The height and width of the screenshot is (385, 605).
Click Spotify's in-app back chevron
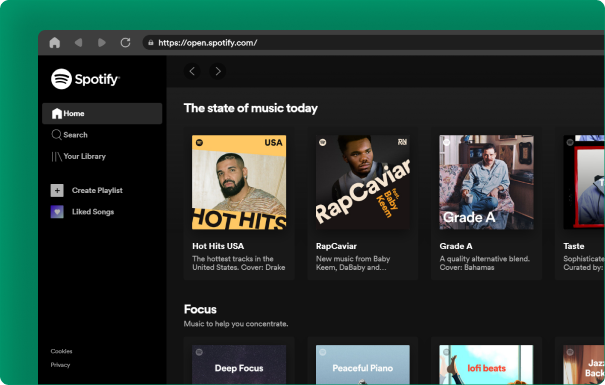(192, 71)
